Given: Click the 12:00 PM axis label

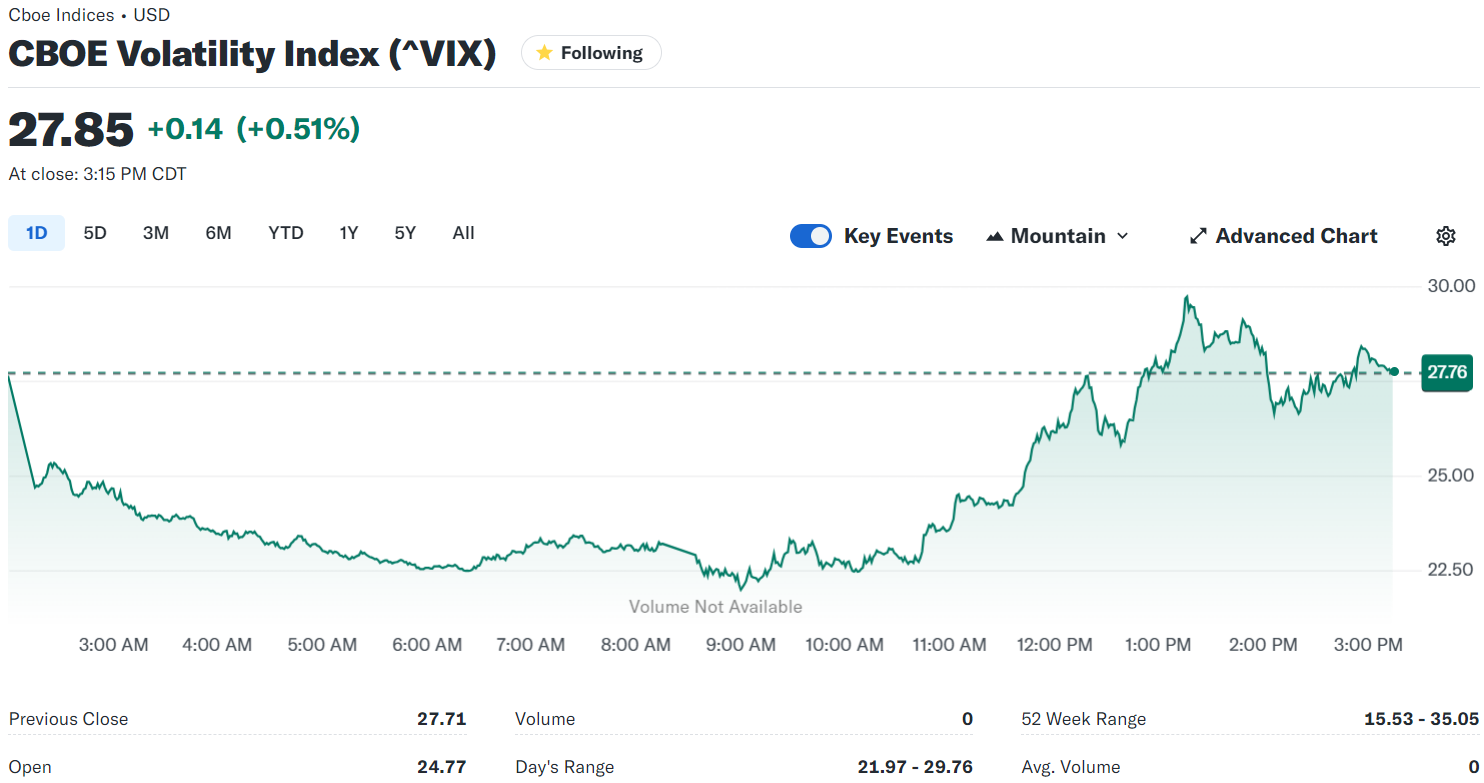Looking at the screenshot, I should click(x=1054, y=645).
